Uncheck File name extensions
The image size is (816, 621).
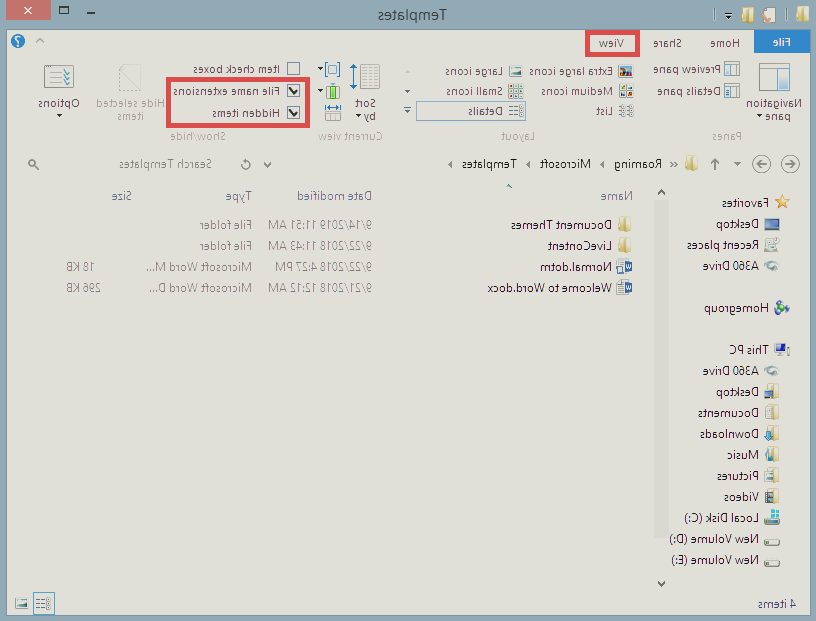pos(293,90)
